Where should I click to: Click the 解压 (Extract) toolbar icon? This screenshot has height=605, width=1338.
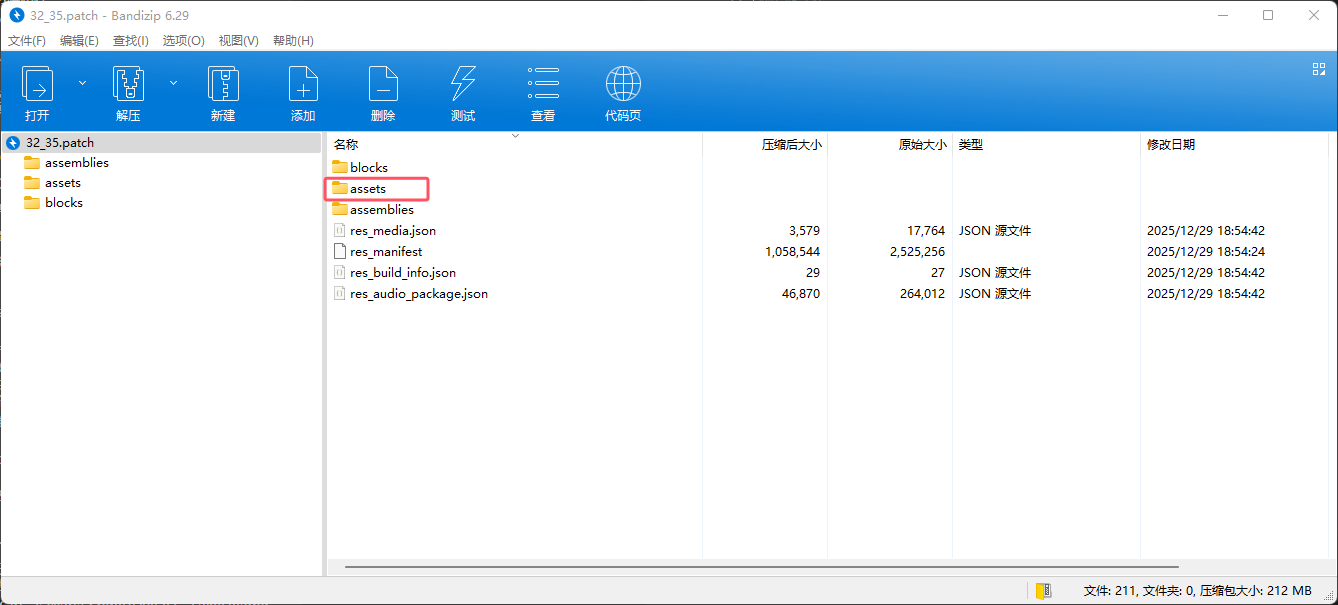(128, 84)
